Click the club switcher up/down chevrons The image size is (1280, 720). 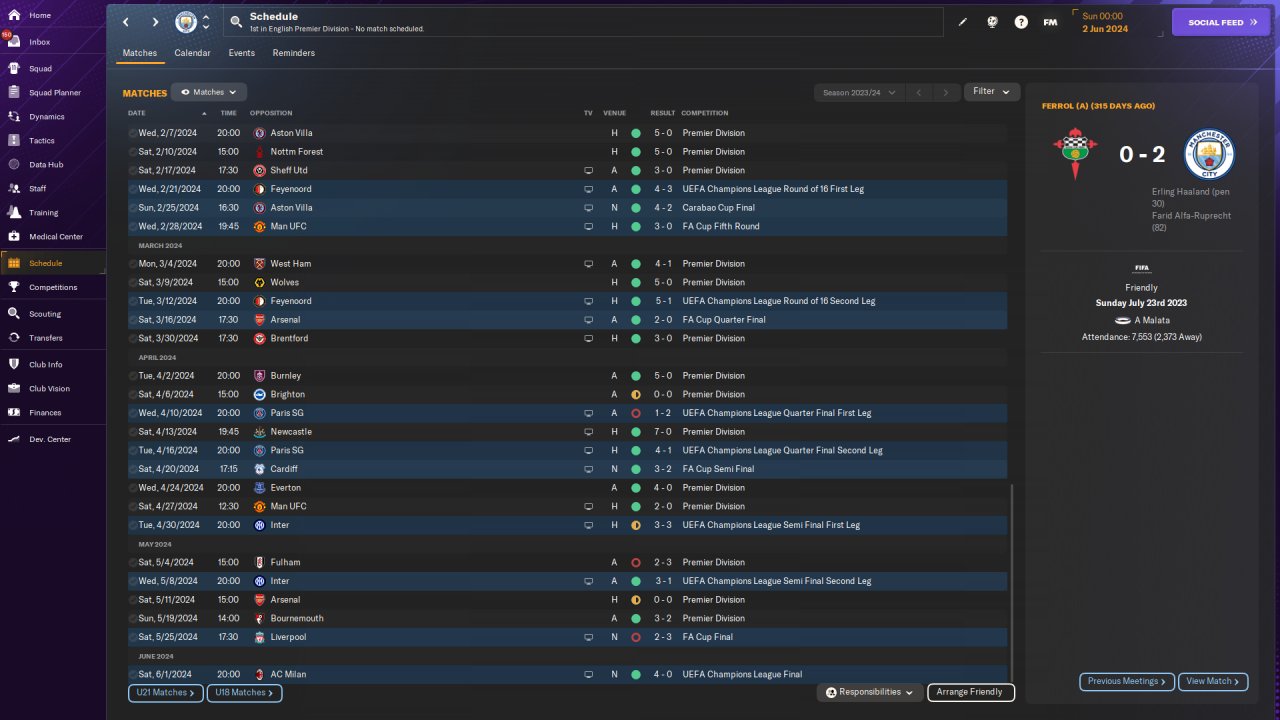(x=206, y=22)
